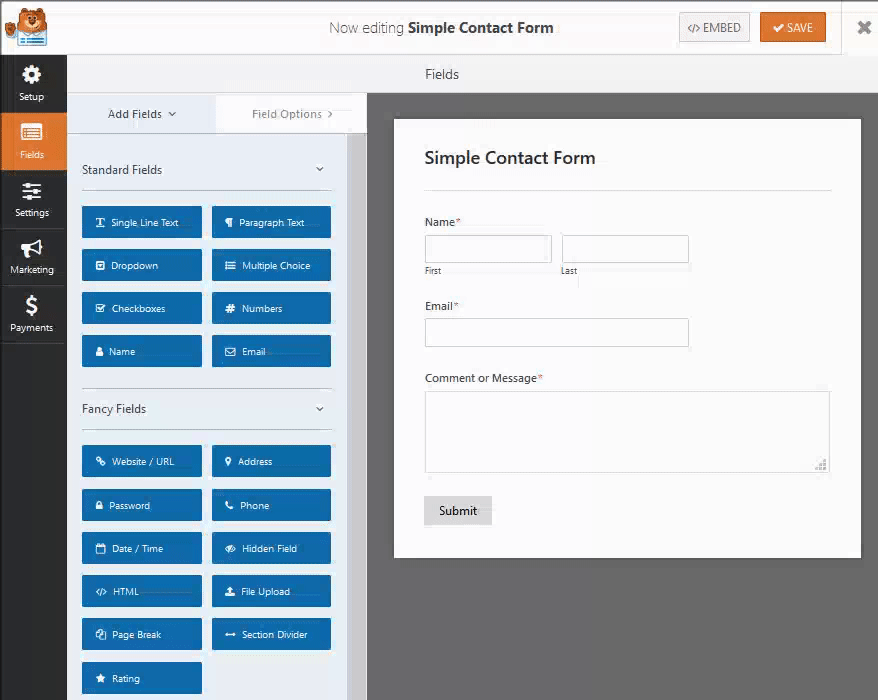Add a Dropdown field
The width and height of the screenshot is (878, 700).
pos(142,265)
